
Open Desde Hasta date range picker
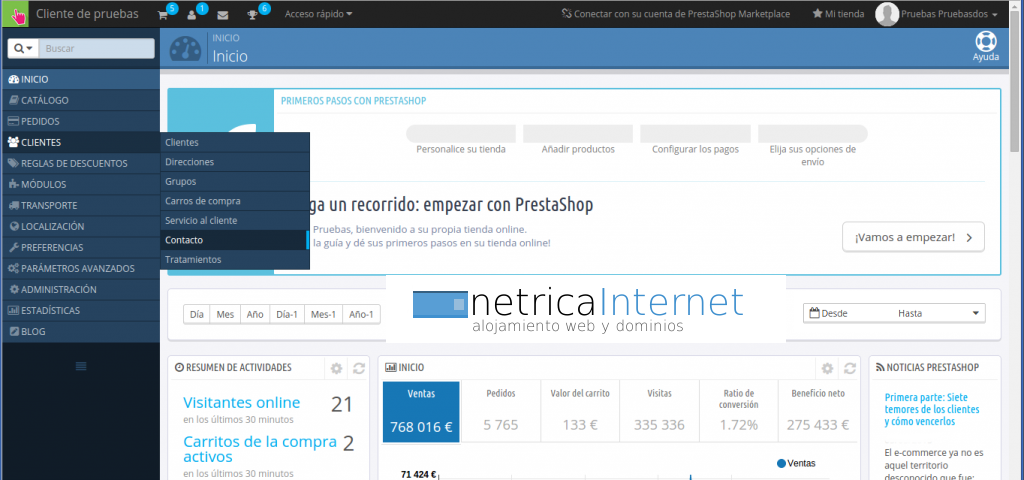[894, 313]
